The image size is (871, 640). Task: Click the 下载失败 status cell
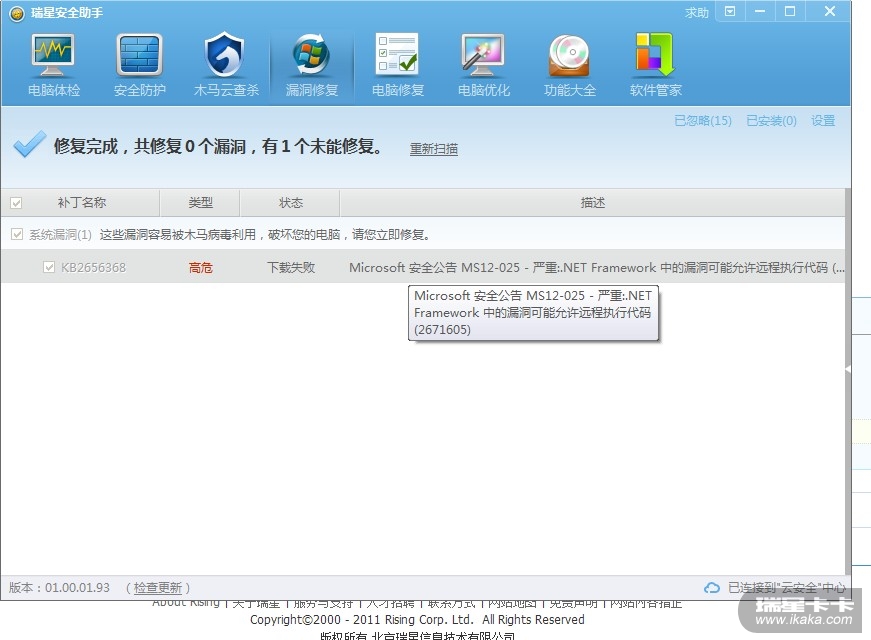(291, 267)
